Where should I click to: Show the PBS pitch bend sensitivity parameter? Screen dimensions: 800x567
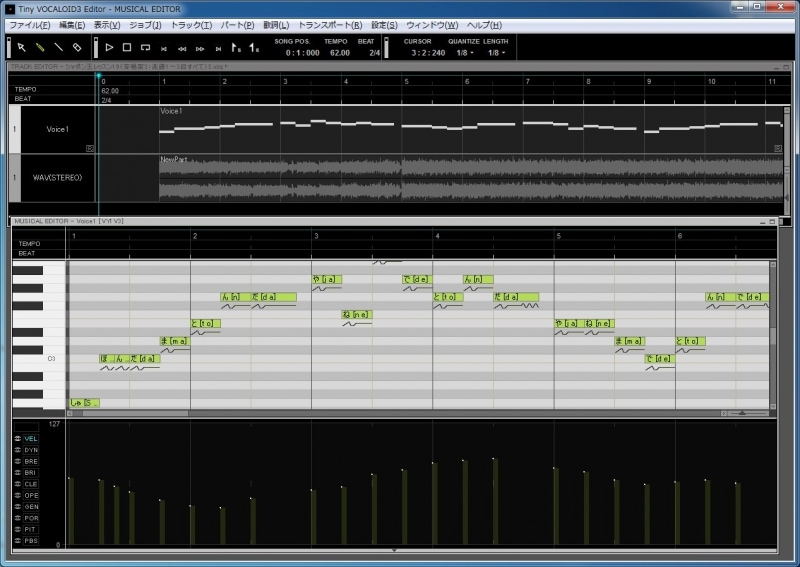[31, 540]
